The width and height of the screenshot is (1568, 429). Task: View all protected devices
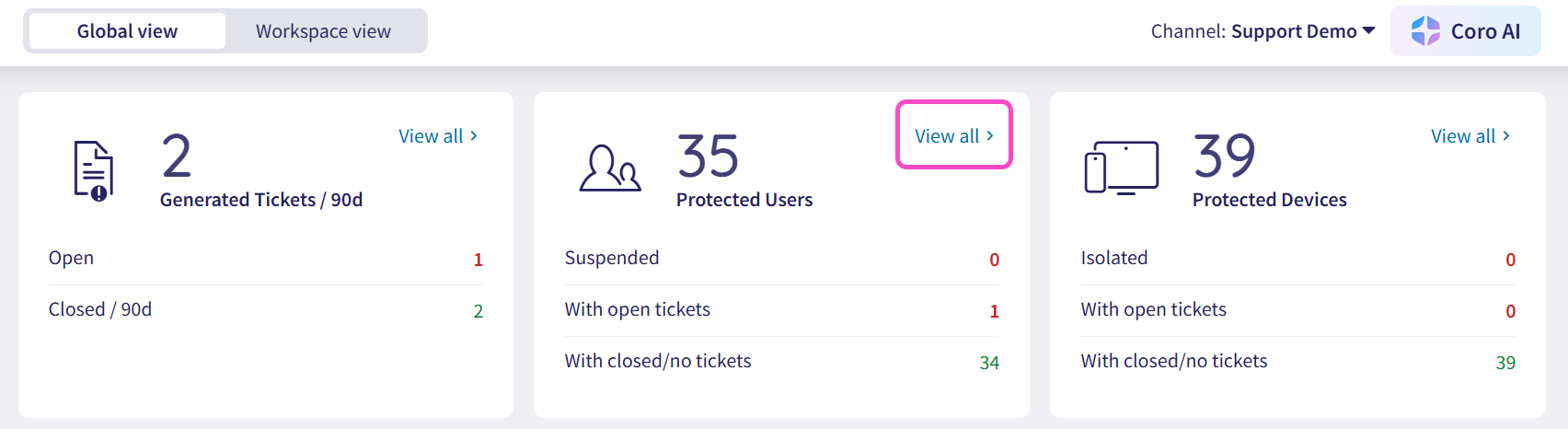[x=1470, y=136]
